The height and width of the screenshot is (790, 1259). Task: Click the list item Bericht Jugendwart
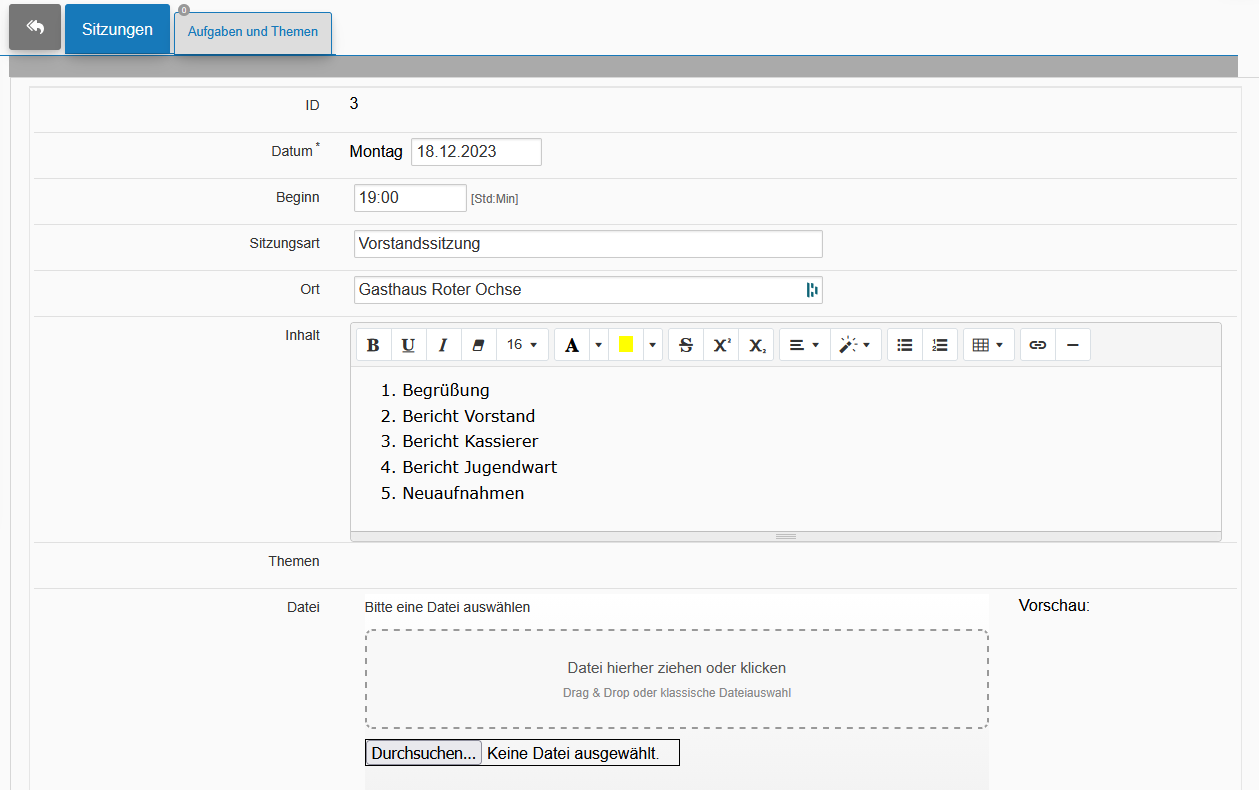point(480,467)
